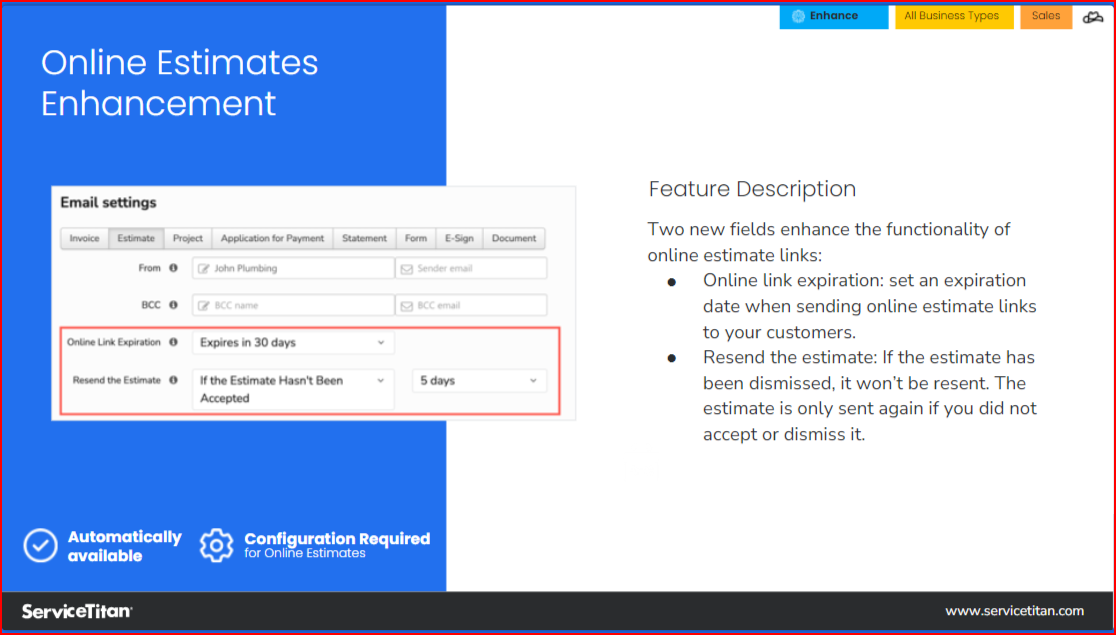Click the Email settings heading
The image size is (1116, 635).
[x=108, y=203]
